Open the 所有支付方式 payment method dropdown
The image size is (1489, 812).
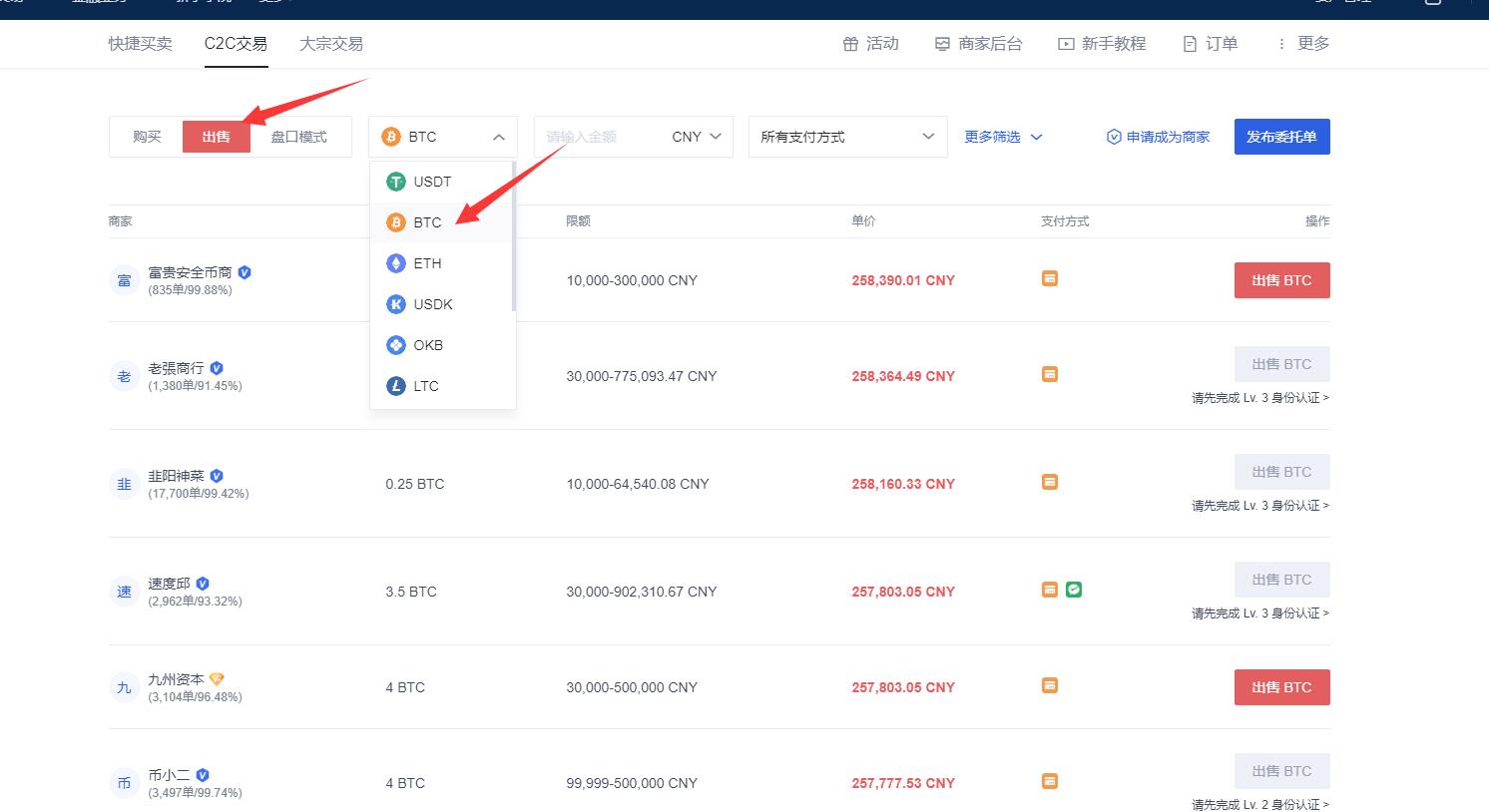pyautogui.click(x=846, y=137)
